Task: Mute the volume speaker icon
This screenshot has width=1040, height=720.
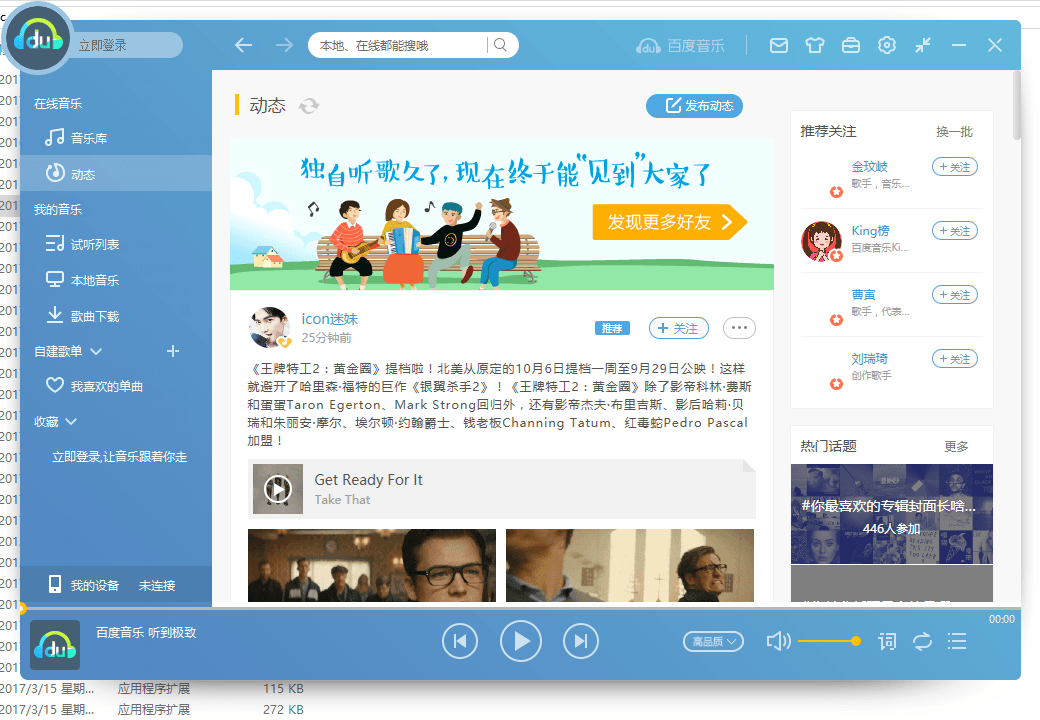Action: 779,641
